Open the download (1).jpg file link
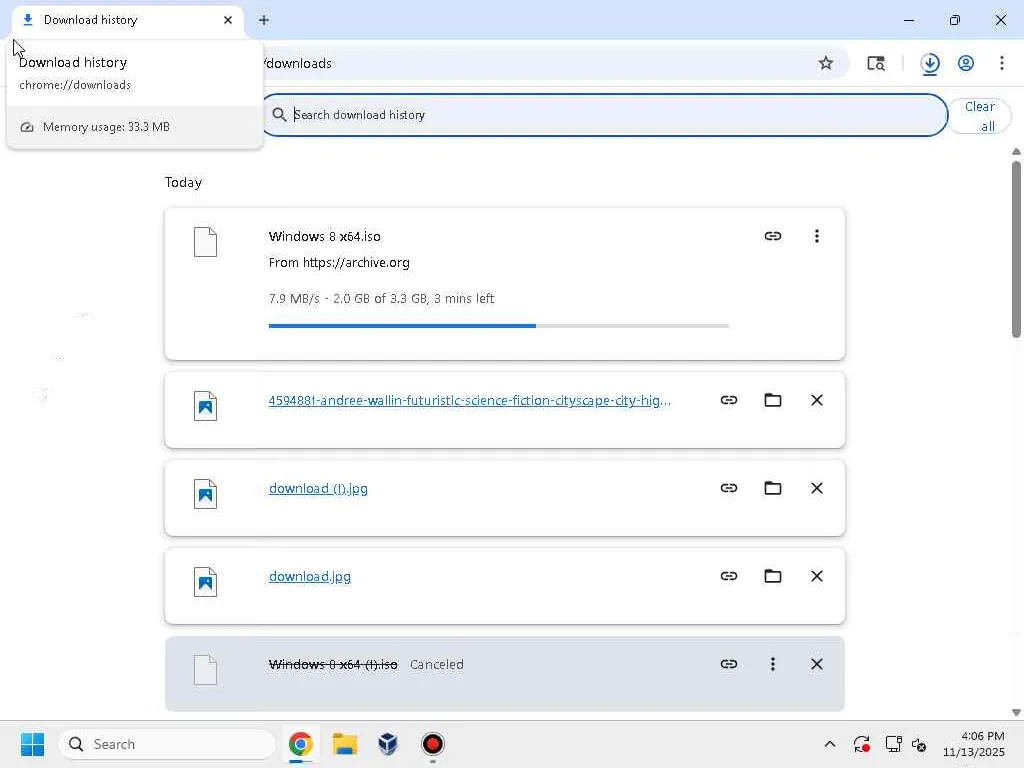Screen dimensions: 1024x768 [x=318, y=488]
